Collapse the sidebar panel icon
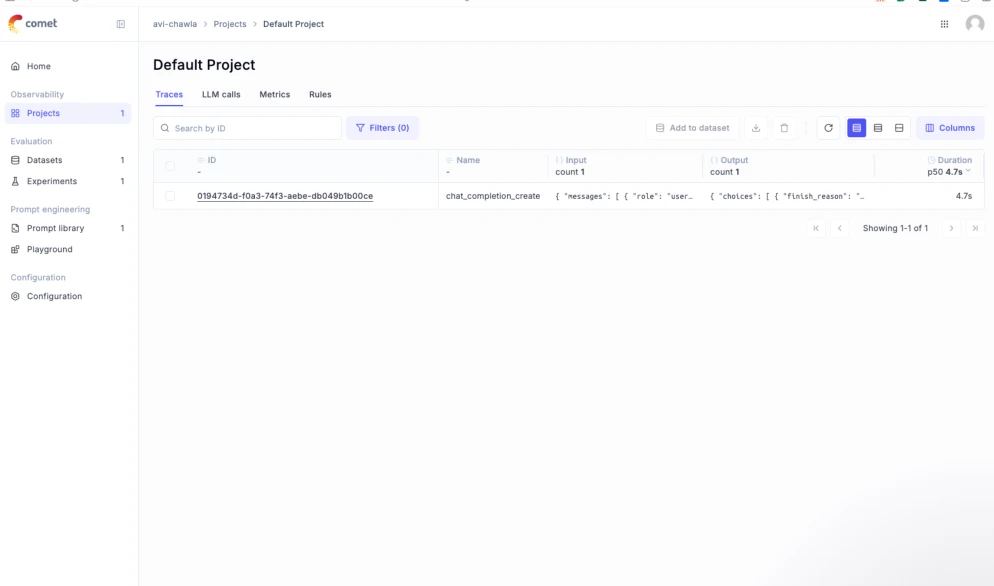994x586 pixels. (x=120, y=24)
